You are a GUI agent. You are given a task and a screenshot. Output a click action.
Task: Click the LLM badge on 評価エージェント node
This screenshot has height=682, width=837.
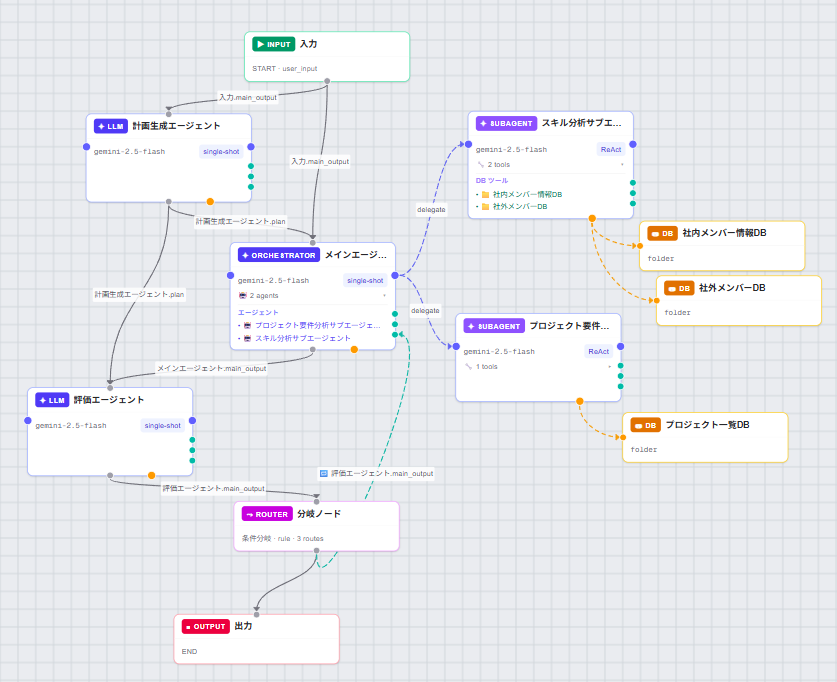point(52,400)
